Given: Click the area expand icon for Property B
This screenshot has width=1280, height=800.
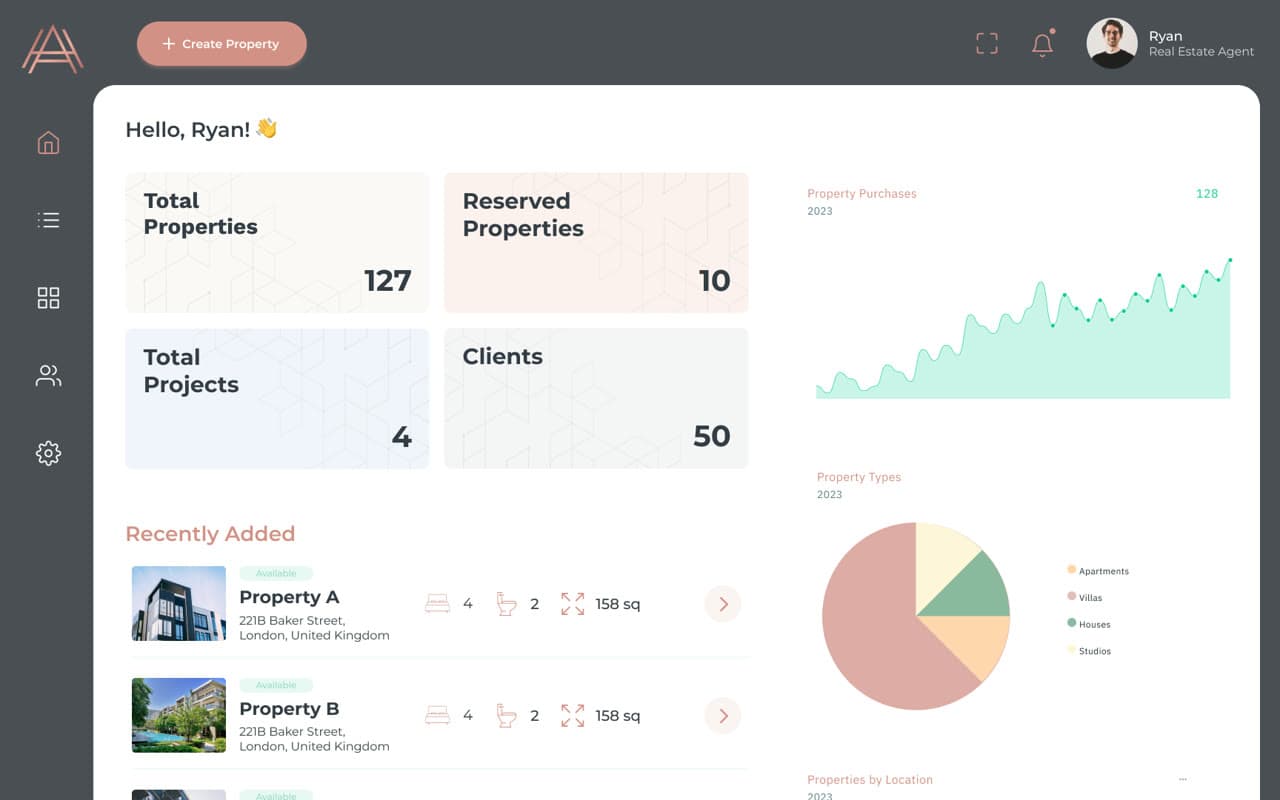Looking at the screenshot, I should [x=573, y=716].
